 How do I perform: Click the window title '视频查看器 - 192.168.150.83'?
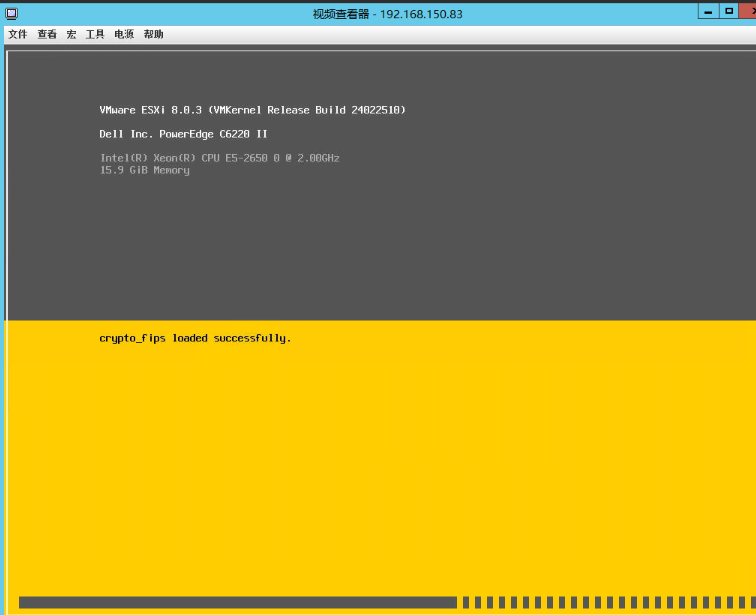point(388,14)
